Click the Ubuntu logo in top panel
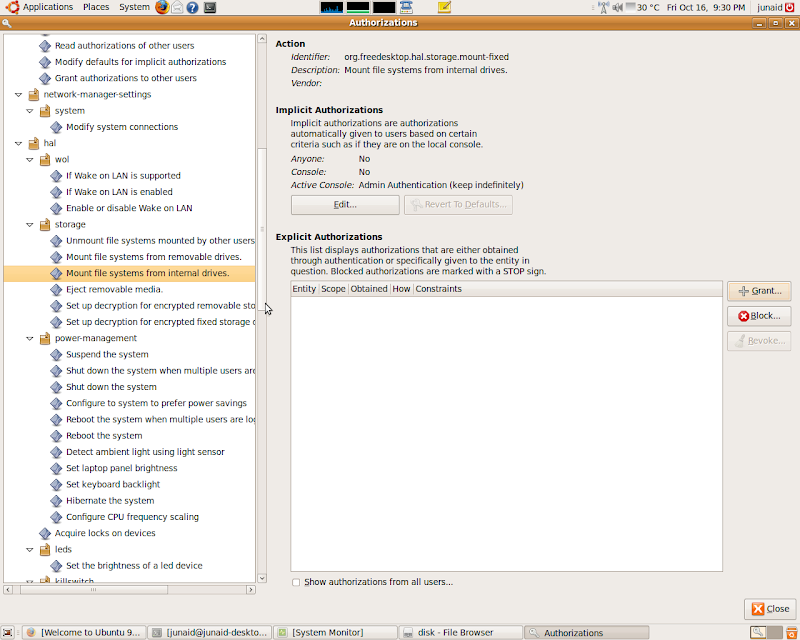The width and height of the screenshot is (800, 640). [12, 7]
